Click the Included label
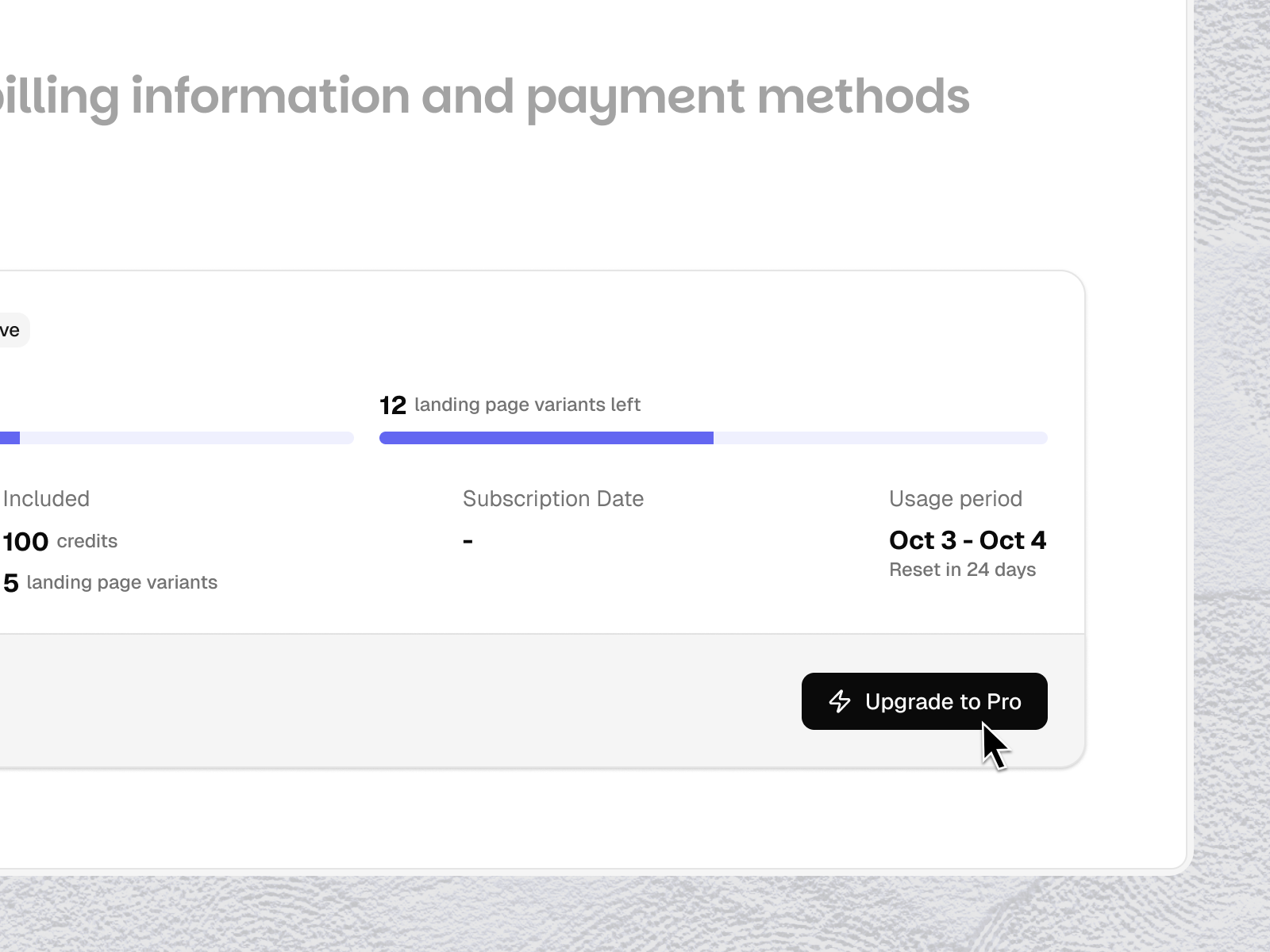The width and height of the screenshot is (1270, 952). [x=46, y=499]
